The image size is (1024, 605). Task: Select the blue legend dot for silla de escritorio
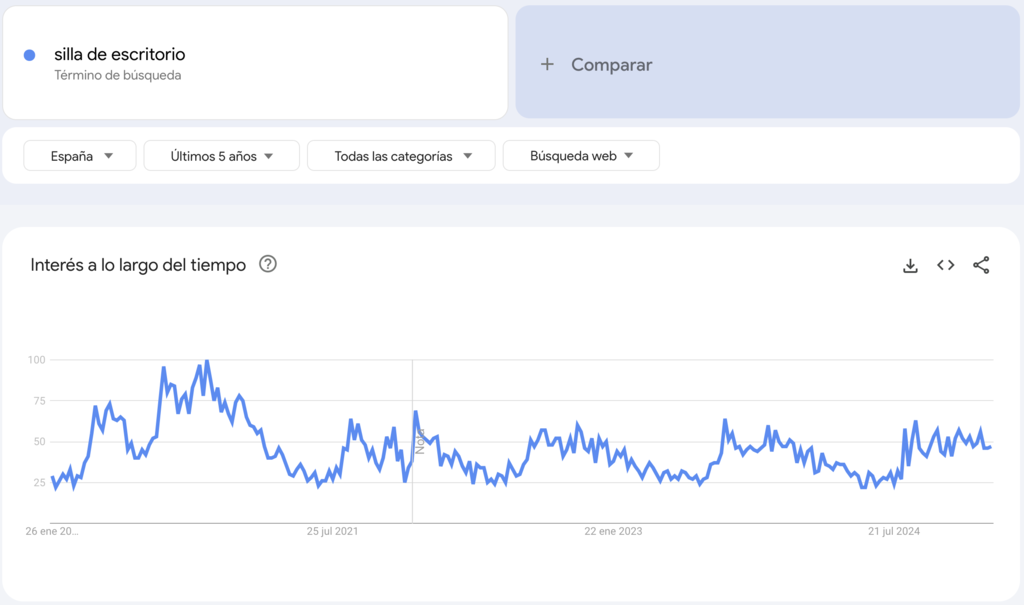(29, 54)
